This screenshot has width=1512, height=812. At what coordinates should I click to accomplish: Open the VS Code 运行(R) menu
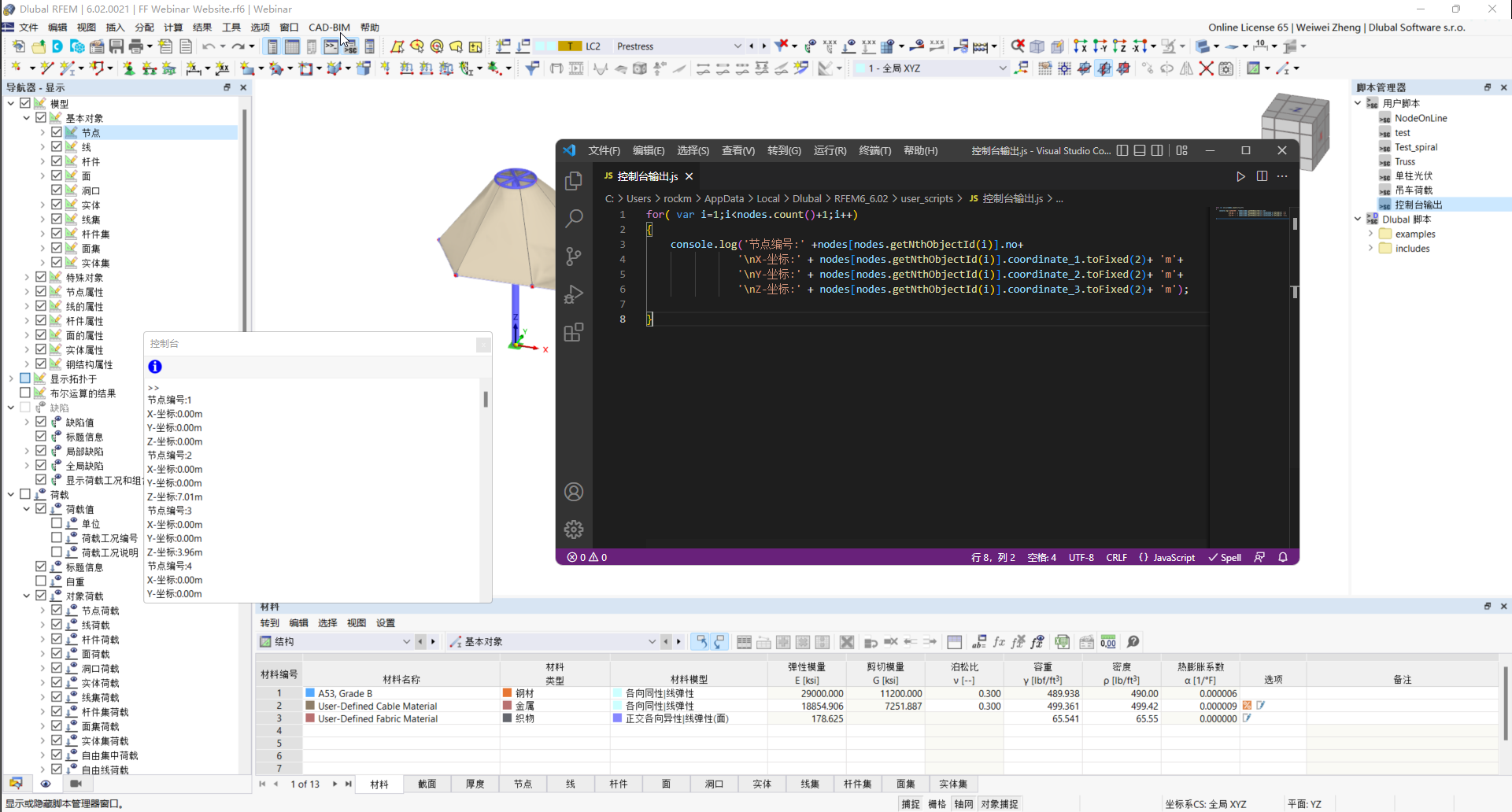830,150
